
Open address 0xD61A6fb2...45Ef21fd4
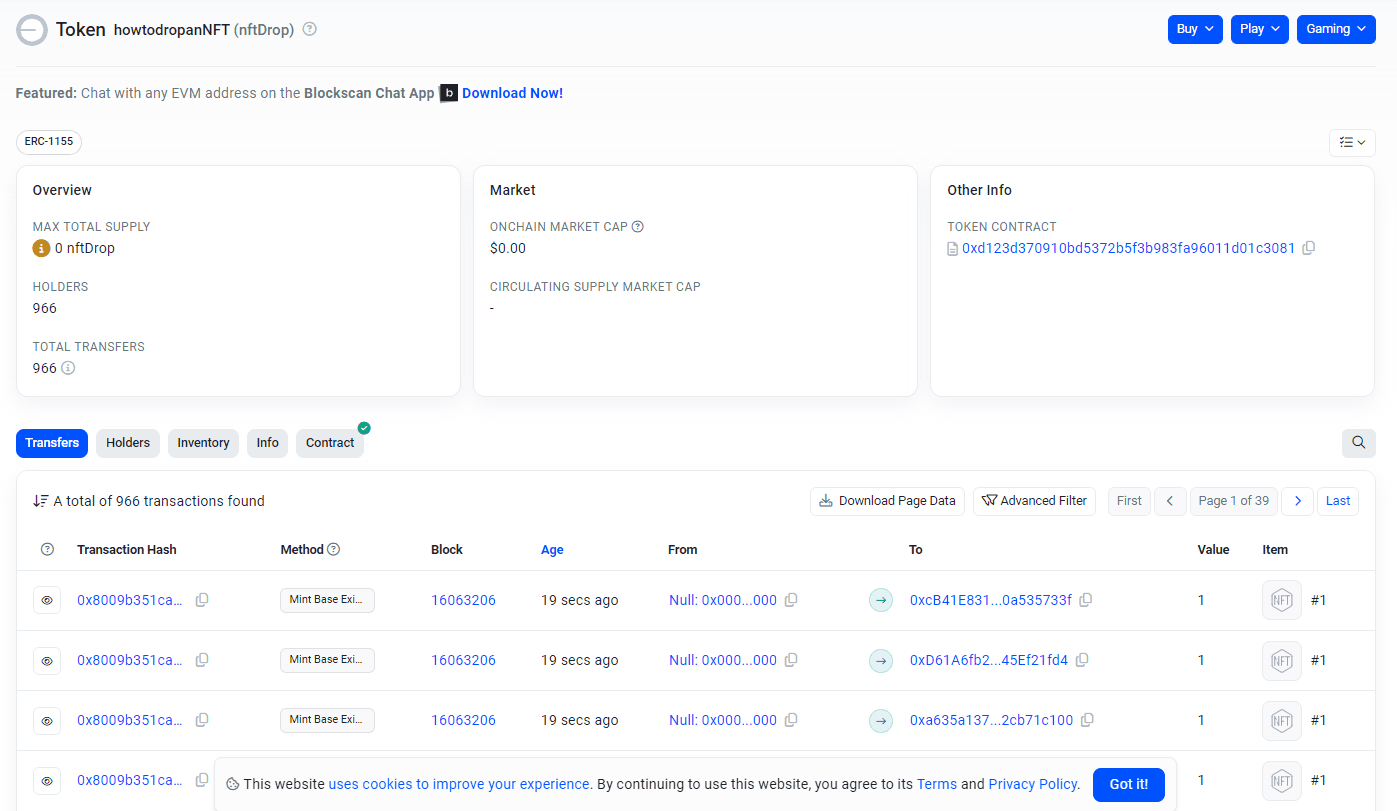click(989, 660)
